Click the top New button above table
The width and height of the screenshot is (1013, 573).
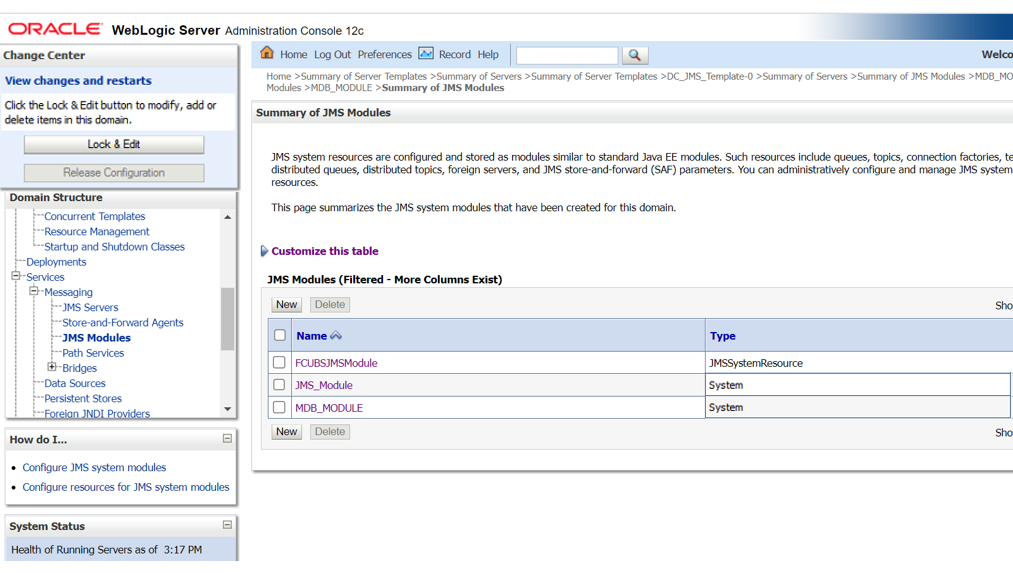pos(286,304)
